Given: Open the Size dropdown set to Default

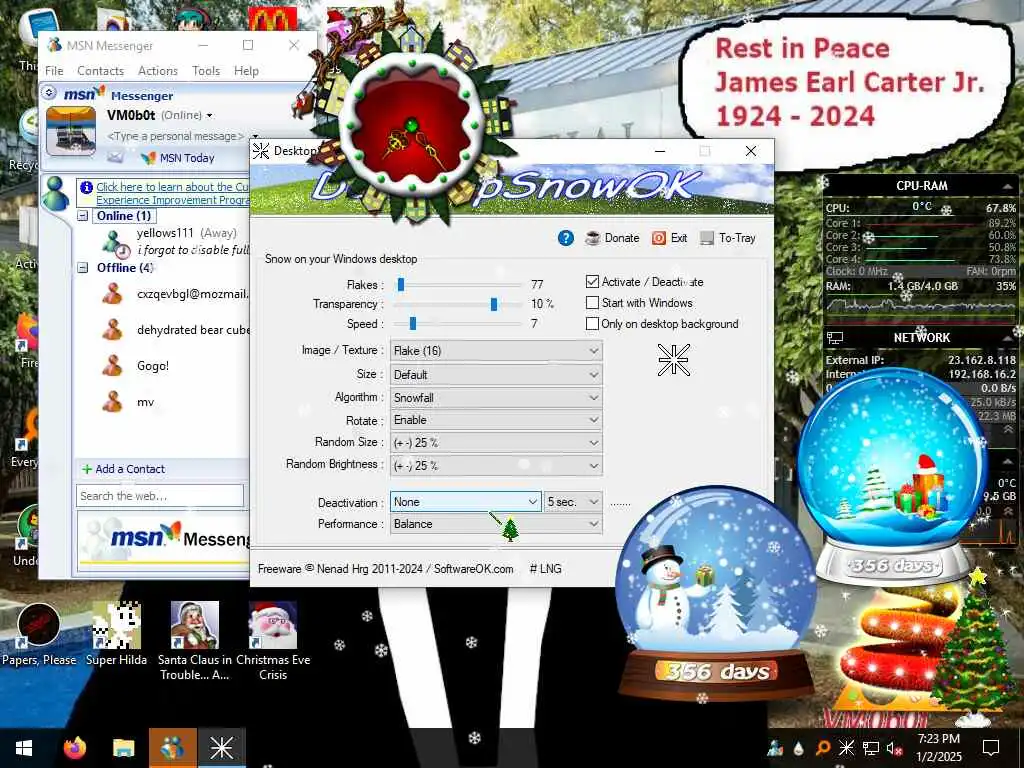Looking at the screenshot, I should point(496,375).
